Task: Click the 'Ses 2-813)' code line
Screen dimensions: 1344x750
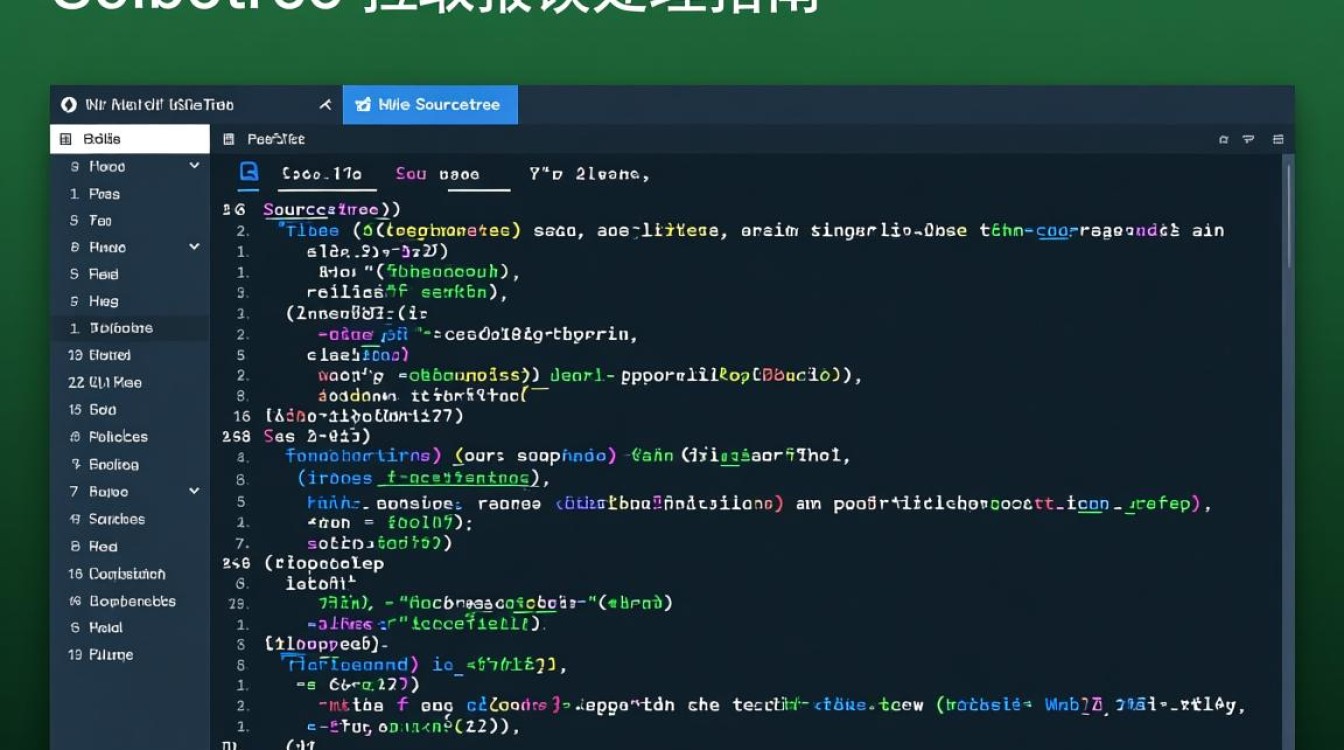Action: [317, 436]
